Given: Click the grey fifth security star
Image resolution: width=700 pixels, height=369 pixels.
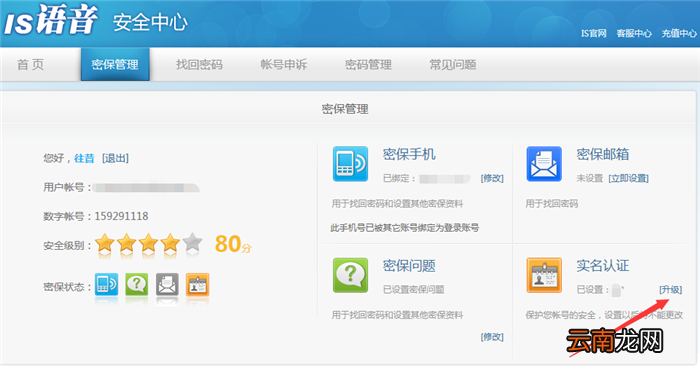Looking at the screenshot, I should (x=192, y=243).
